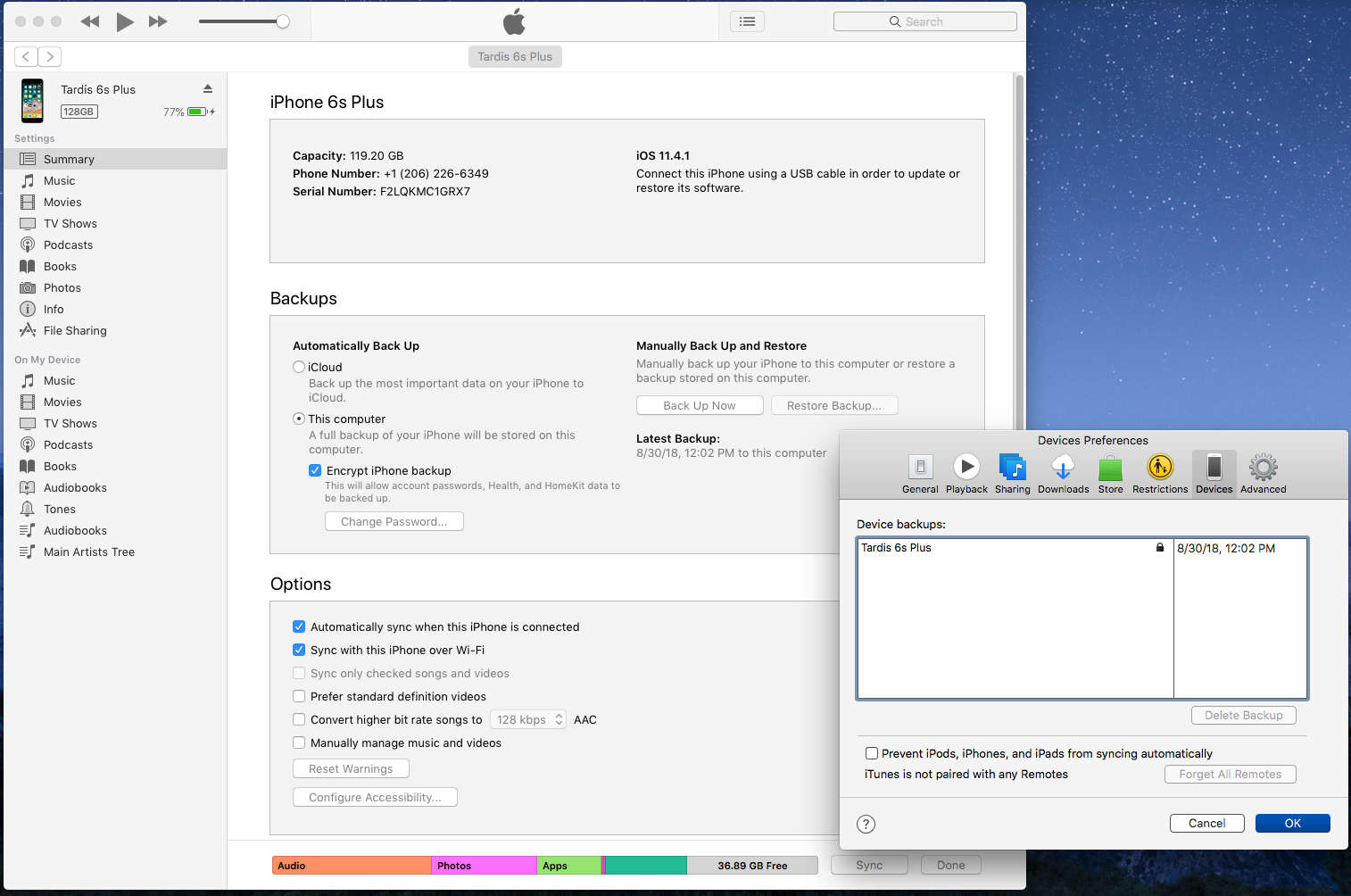Go back with the left chevron
This screenshot has height=896, width=1351.
click(x=26, y=56)
